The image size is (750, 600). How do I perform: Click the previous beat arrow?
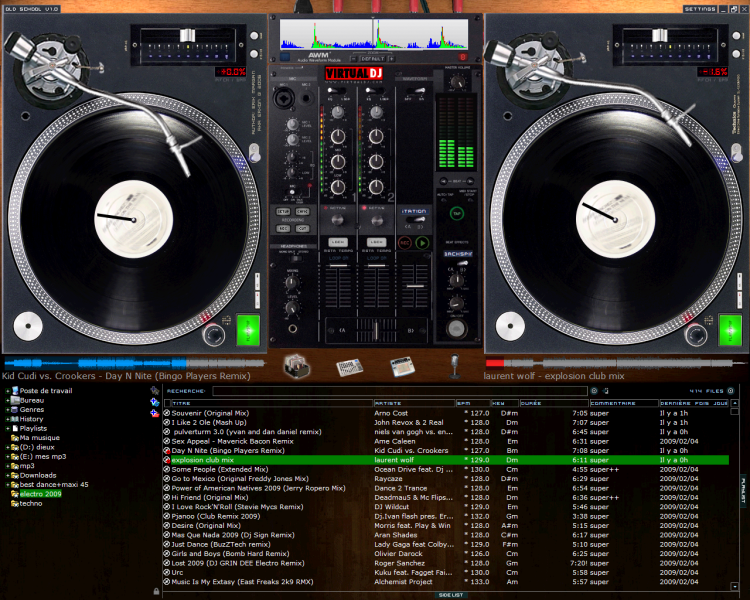[443, 181]
